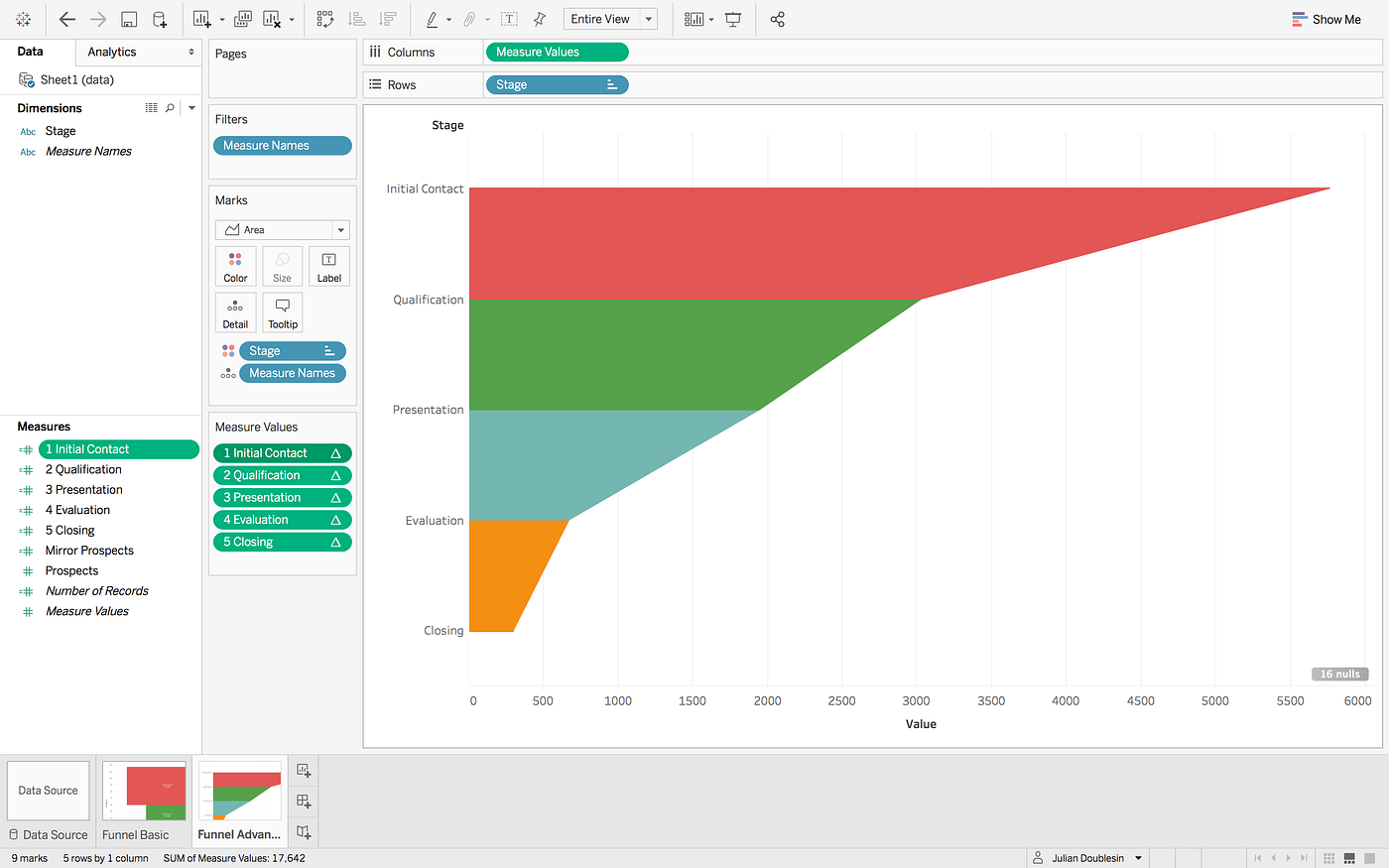Sort the view descending using toolbar icon
The image size is (1389, 868).
(x=387, y=18)
